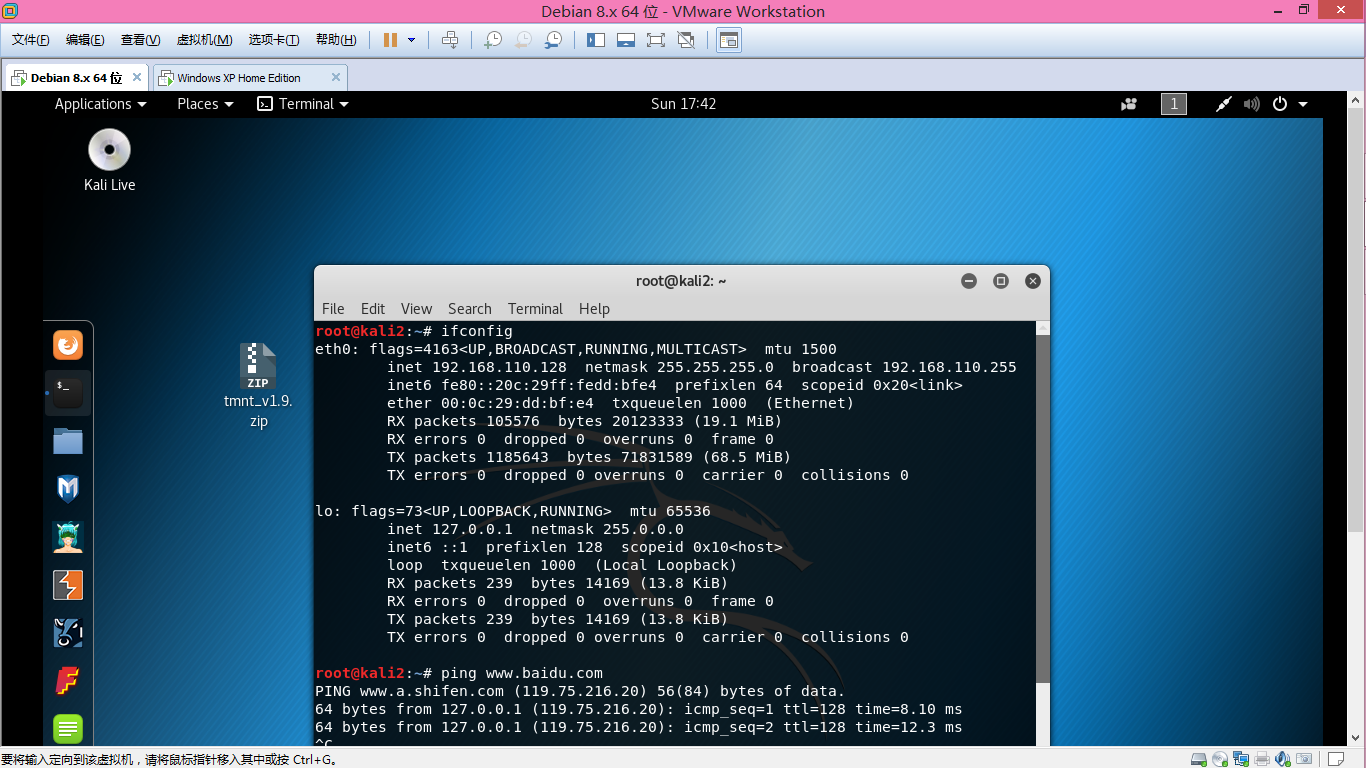Click the terminal scrollbar up arrow
This screenshot has height=768, width=1366.
tap(1043, 328)
